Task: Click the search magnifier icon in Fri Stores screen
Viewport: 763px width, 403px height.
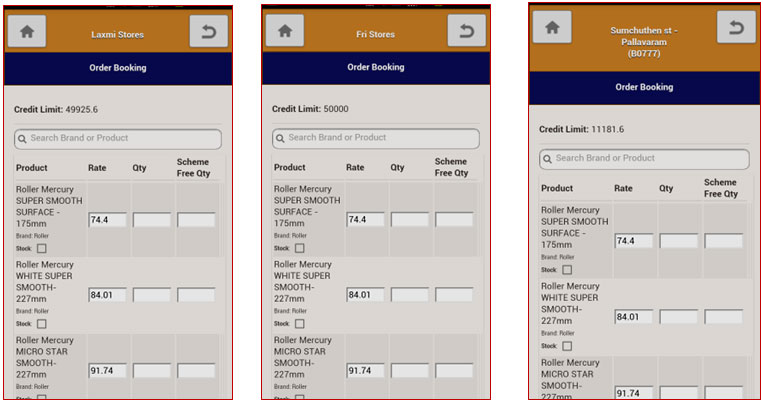Action: click(280, 139)
